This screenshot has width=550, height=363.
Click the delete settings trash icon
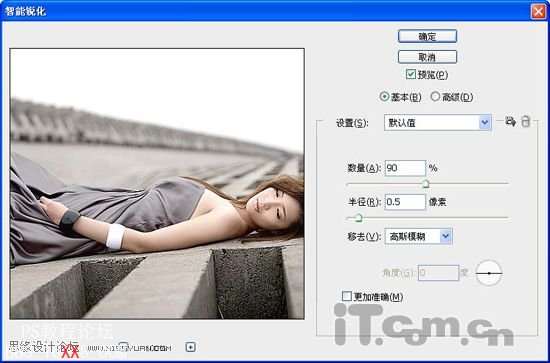pos(525,122)
